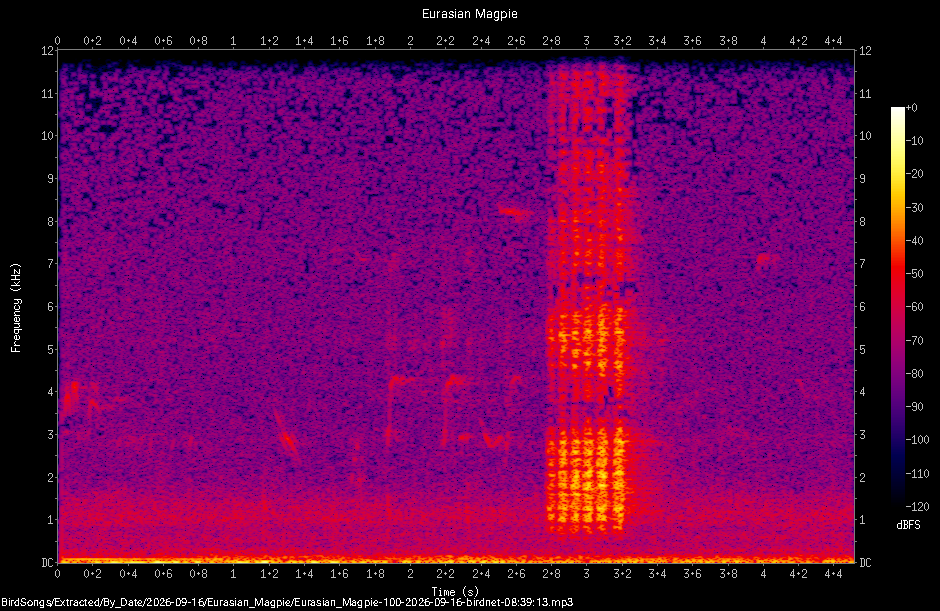The width and height of the screenshot is (940, 611).
Task: Select the "Time (s)" axis label
Action: (x=456, y=592)
